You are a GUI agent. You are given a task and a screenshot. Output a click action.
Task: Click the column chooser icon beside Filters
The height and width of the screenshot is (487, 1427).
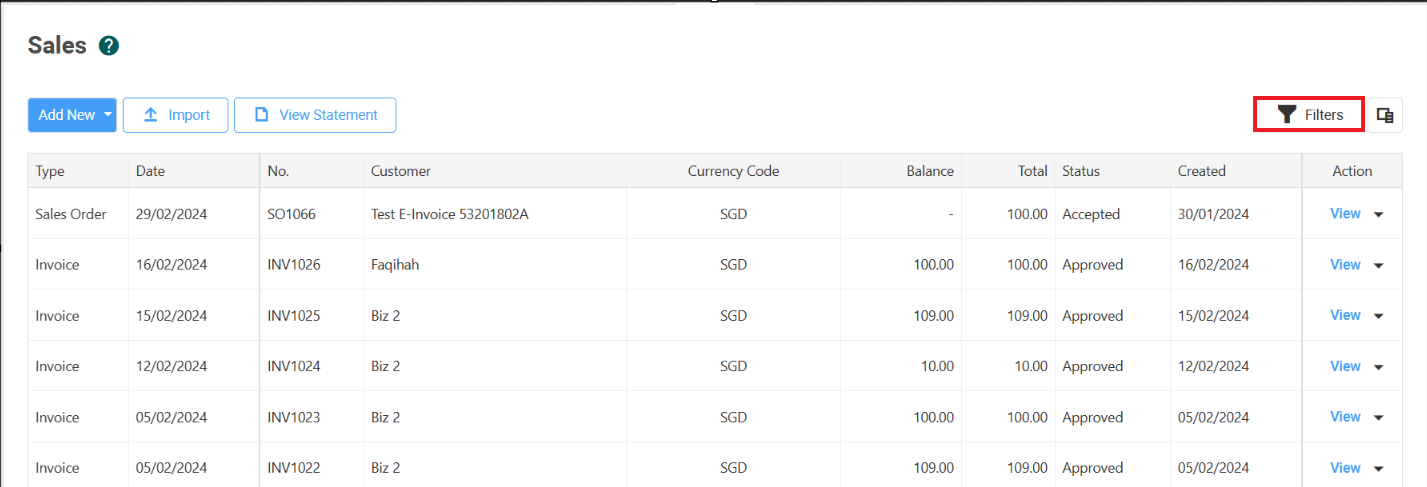point(1385,115)
